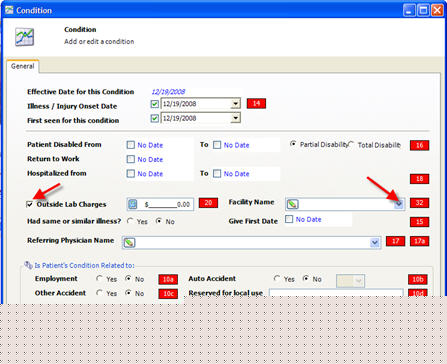This screenshot has width=447, height=364.
Task: Click the Give First Date "No Date" text
Action: (309, 219)
